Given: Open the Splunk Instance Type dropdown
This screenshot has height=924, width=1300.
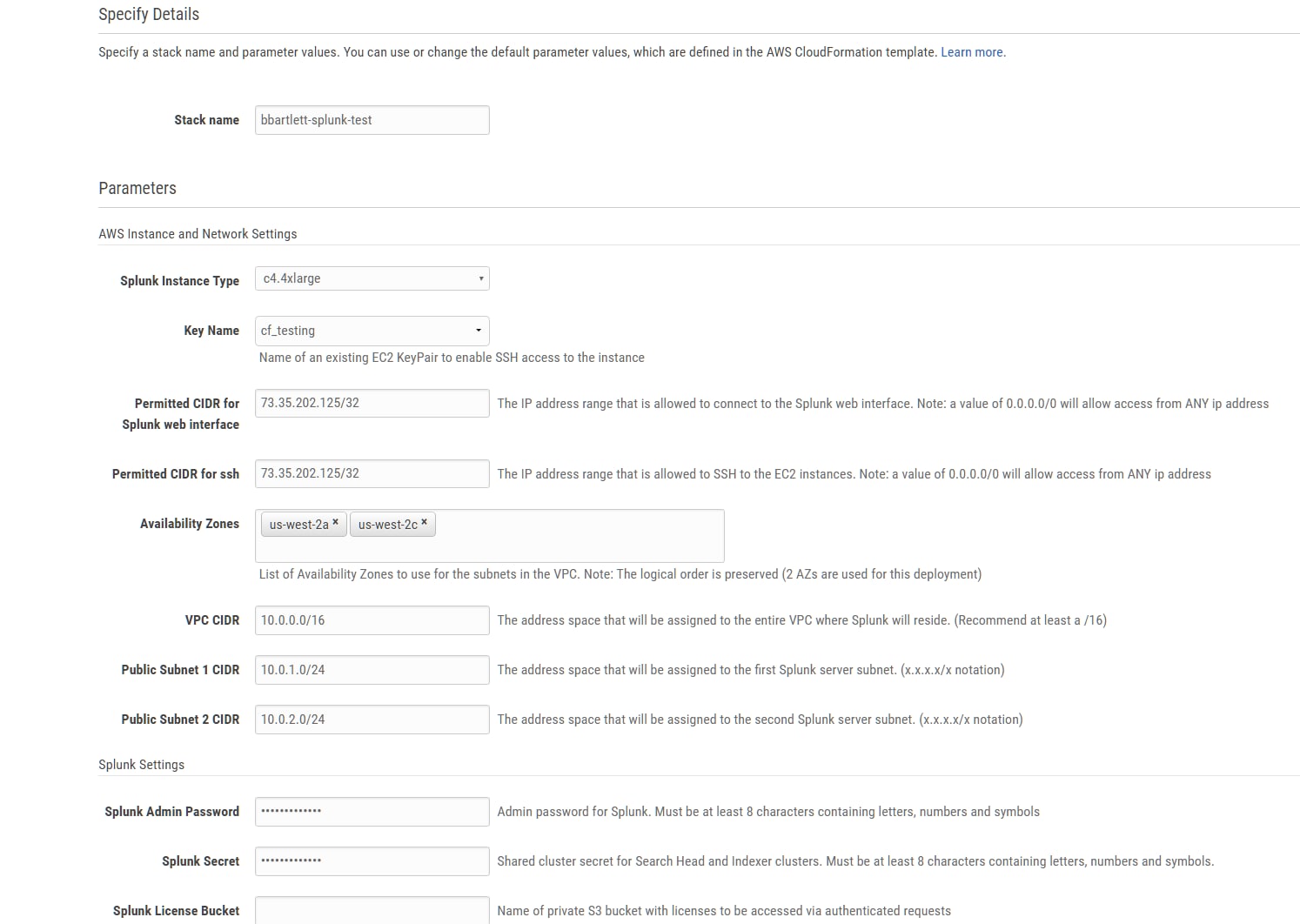Looking at the screenshot, I should point(372,278).
